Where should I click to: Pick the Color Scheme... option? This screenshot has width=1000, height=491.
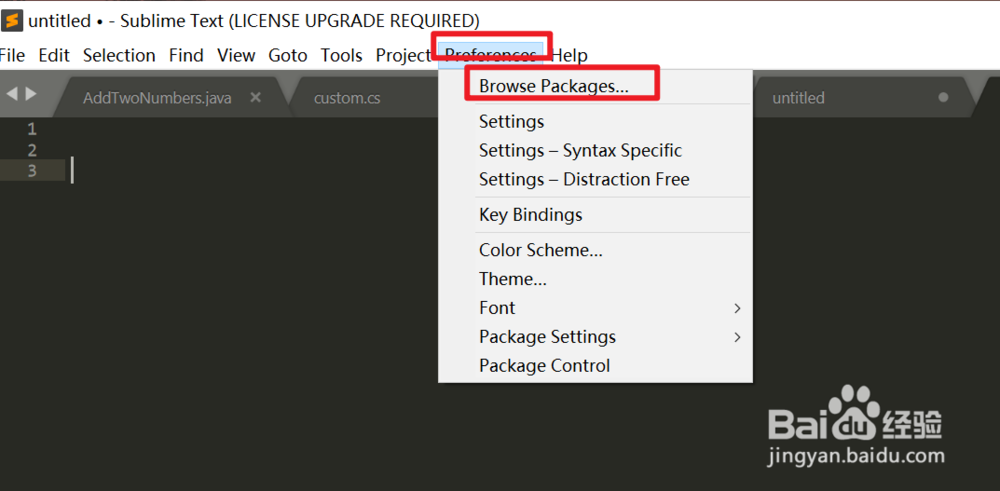click(x=540, y=250)
